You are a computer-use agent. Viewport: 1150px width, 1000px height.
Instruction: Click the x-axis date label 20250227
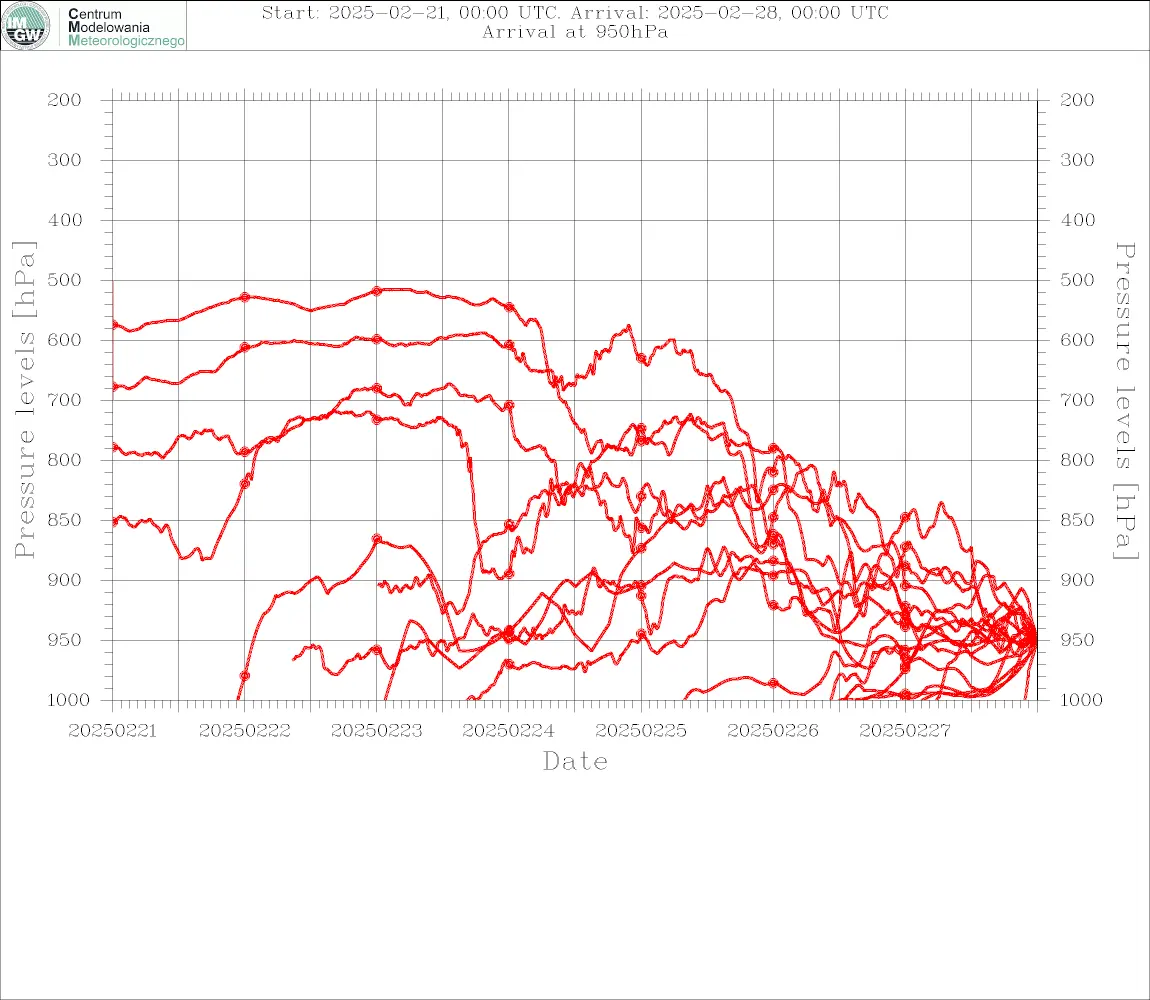coord(905,731)
